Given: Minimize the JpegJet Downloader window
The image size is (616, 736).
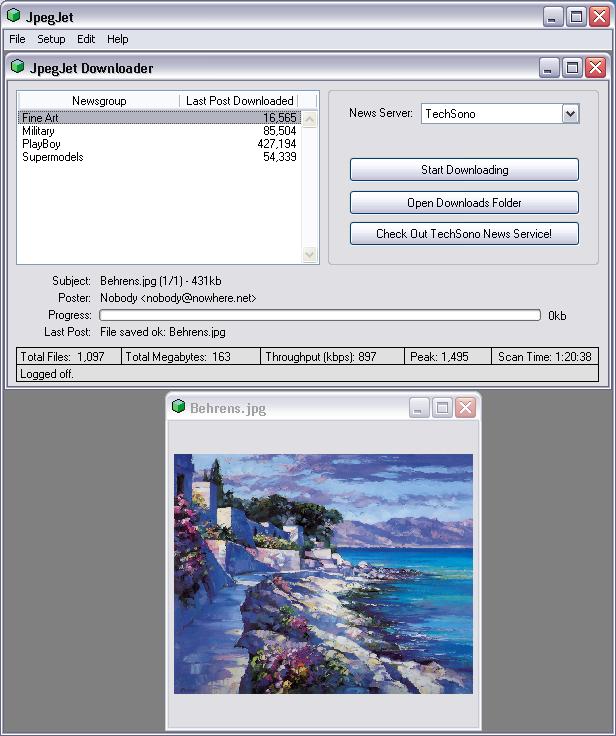Looking at the screenshot, I should point(549,68).
